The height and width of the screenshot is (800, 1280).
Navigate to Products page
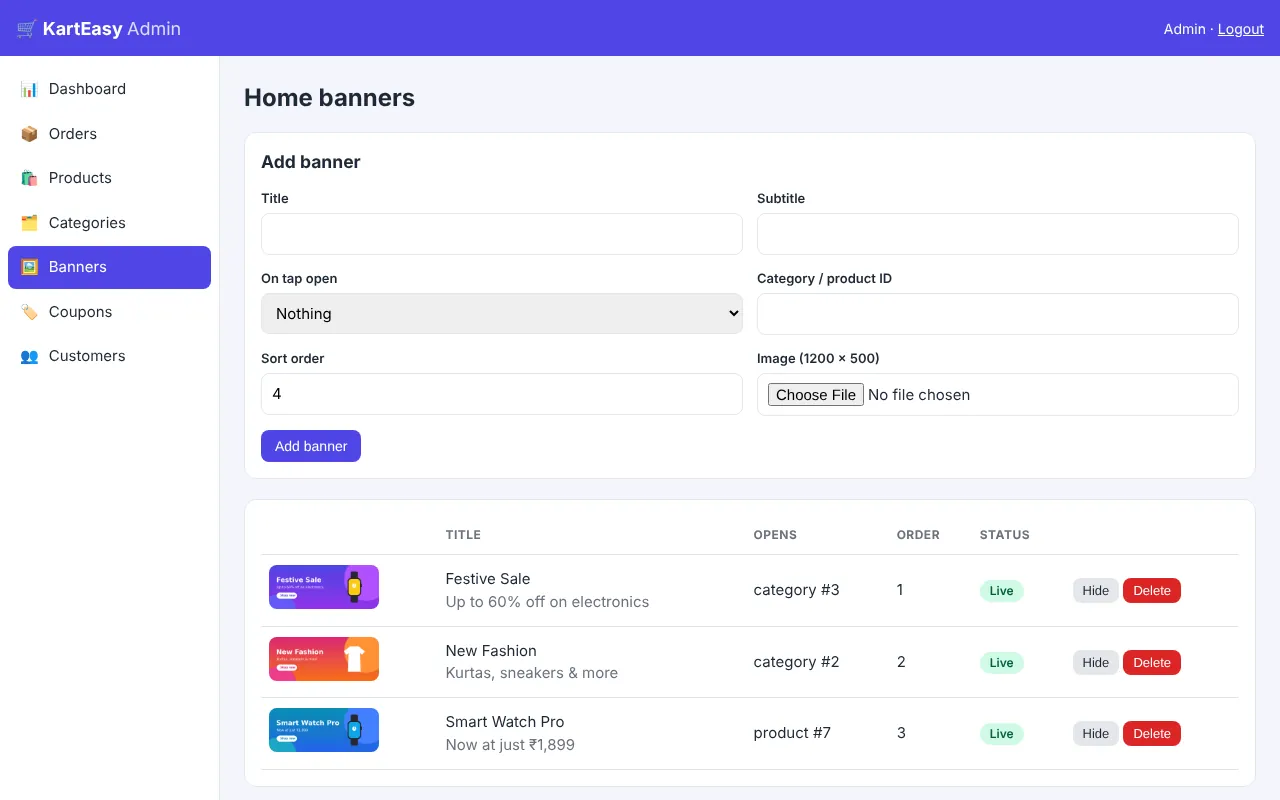pyautogui.click(x=109, y=178)
